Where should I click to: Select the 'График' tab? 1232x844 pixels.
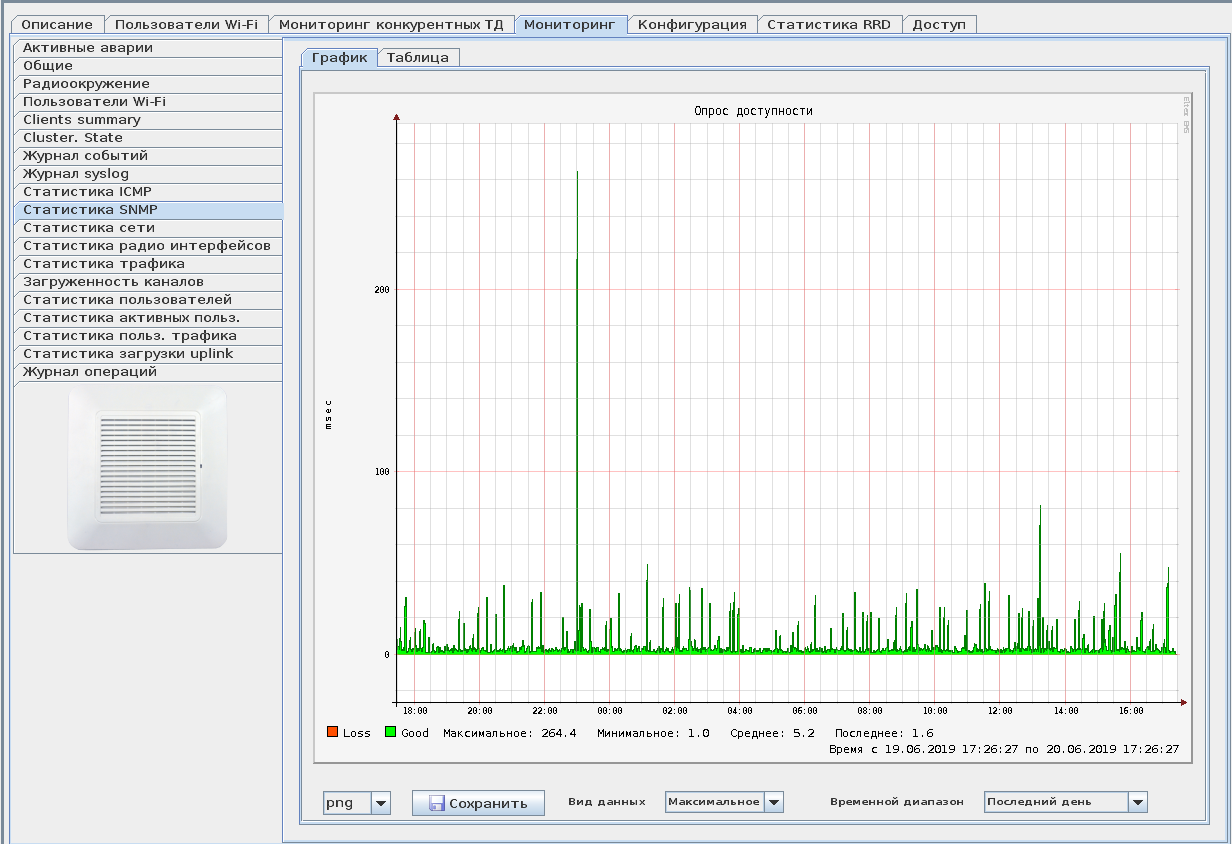[340, 58]
